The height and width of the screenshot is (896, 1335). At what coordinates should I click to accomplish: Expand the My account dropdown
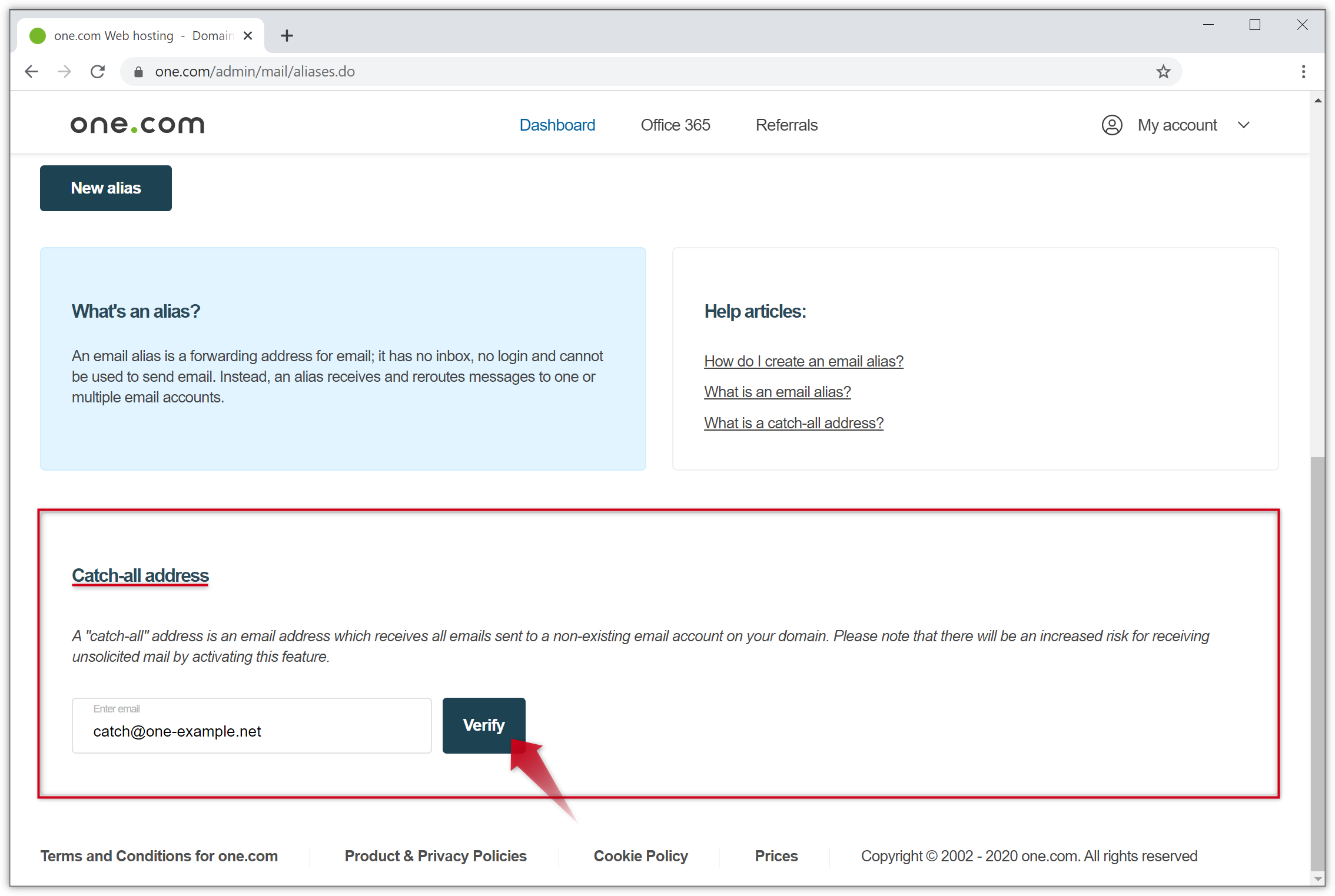pyautogui.click(x=1177, y=125)
